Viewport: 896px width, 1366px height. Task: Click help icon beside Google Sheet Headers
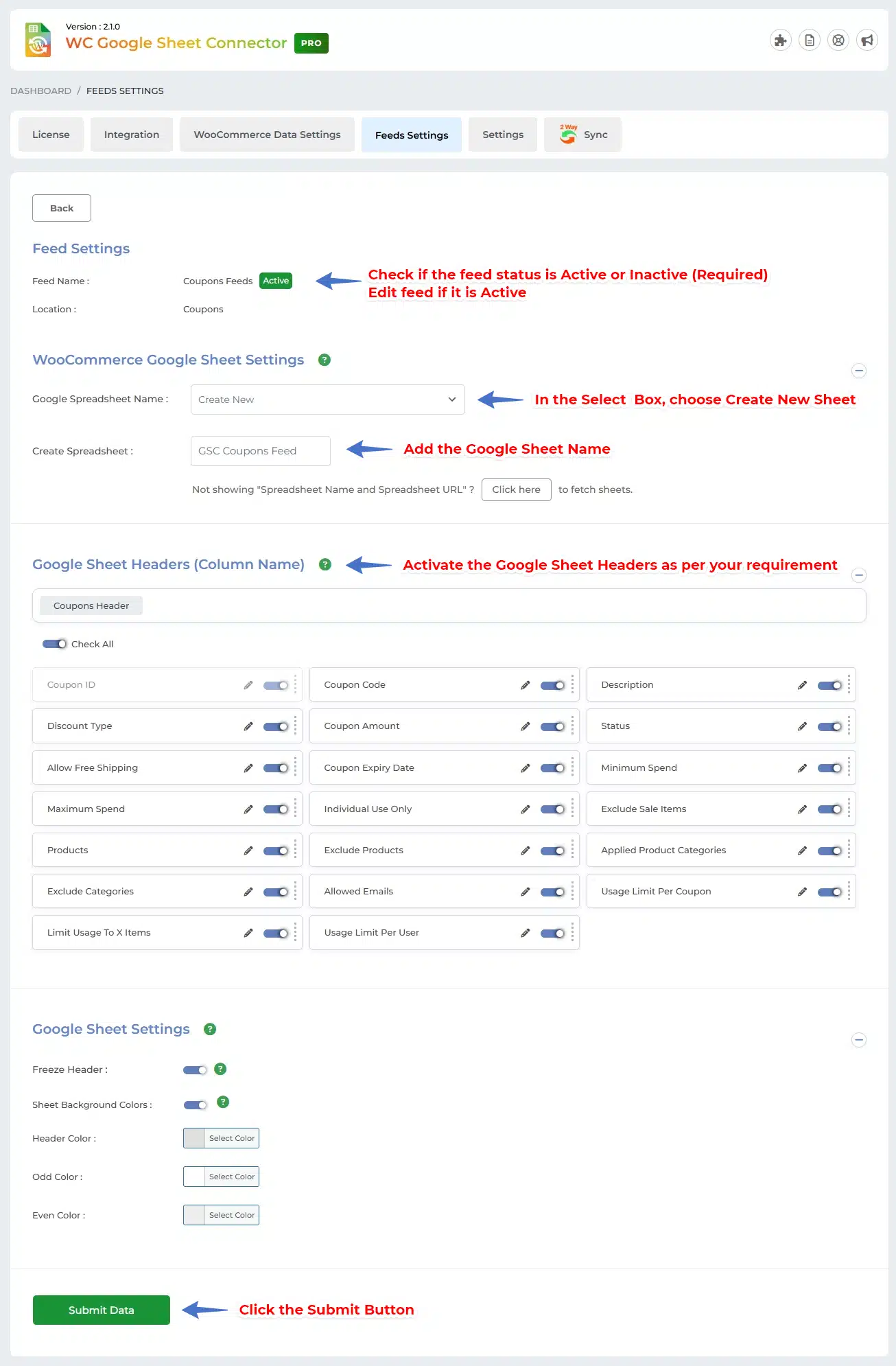point(325,564)
